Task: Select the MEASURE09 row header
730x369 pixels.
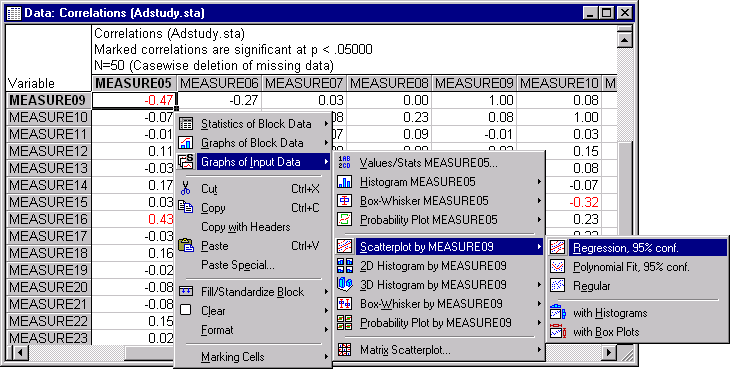Action: tap(48, 100)
